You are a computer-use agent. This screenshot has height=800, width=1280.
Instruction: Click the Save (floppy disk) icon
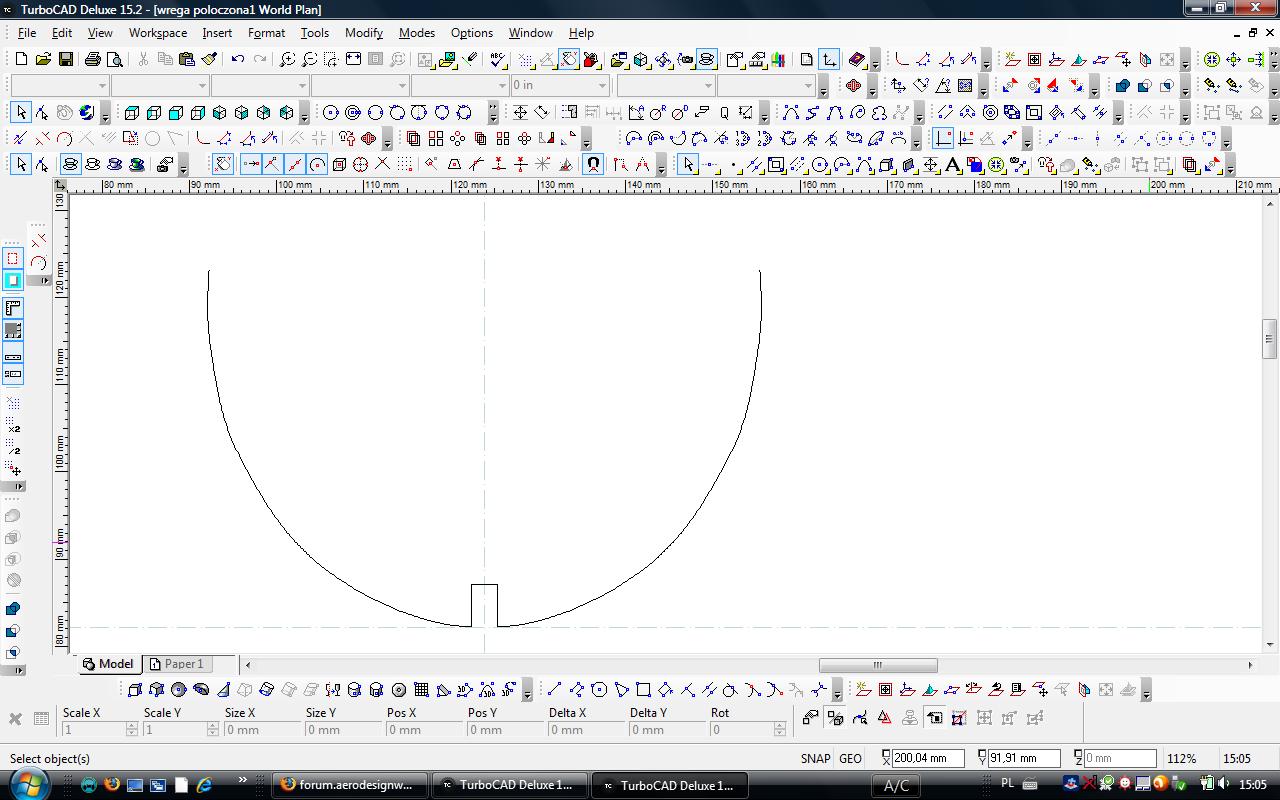(x=65, y=60)
